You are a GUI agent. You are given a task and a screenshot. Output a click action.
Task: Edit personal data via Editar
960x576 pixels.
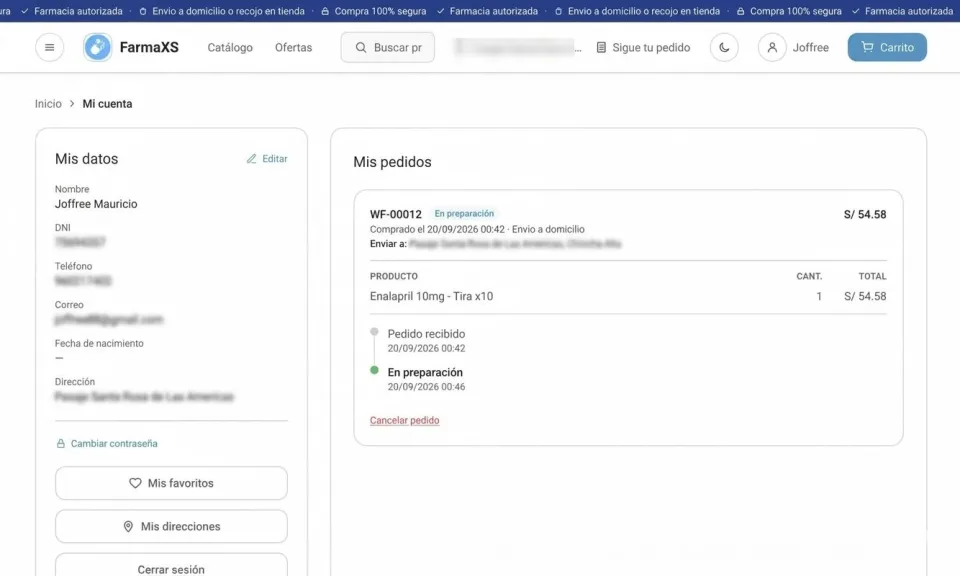[267, 159]
